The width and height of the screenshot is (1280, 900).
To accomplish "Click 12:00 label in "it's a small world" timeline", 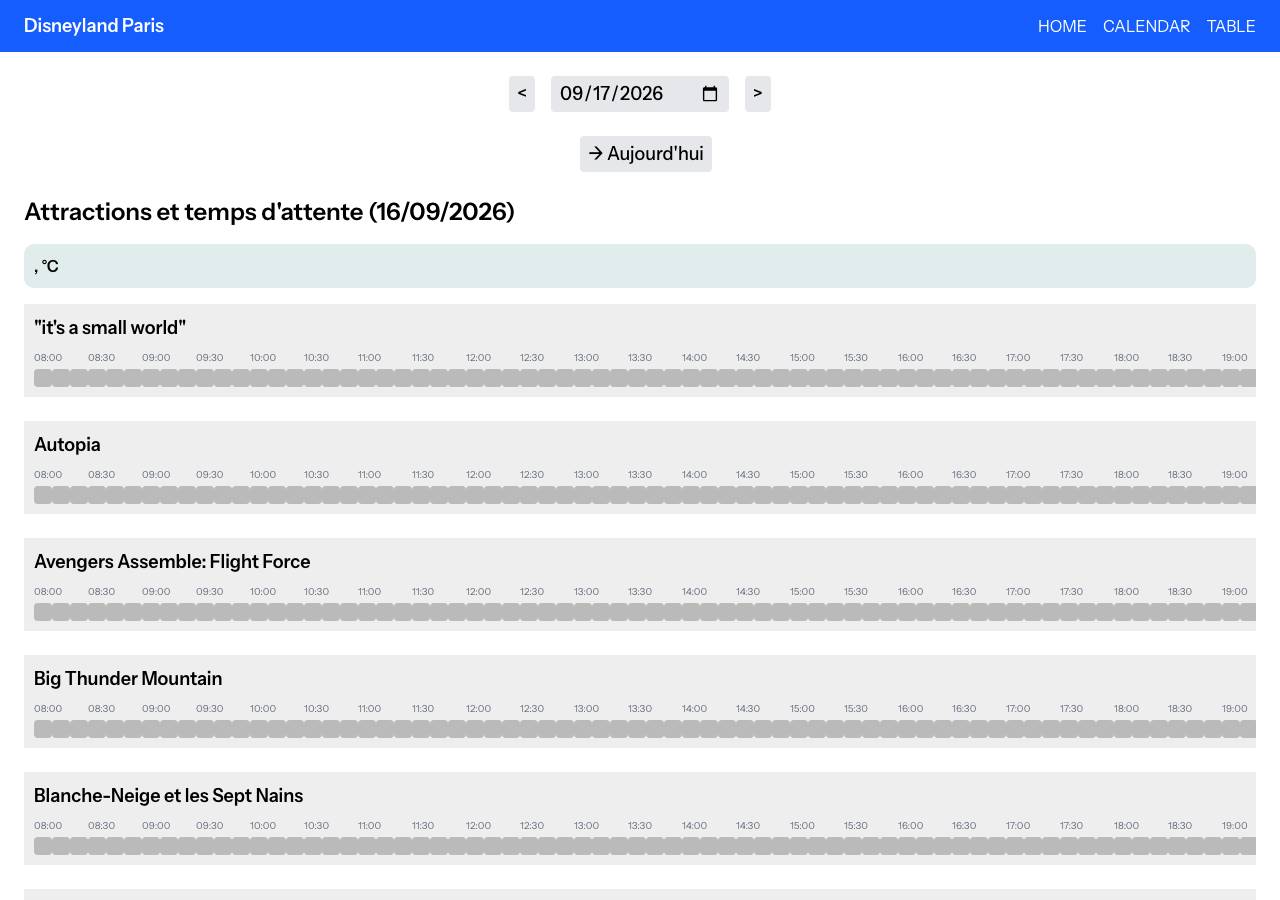I will pyautogui.click(x=478, y=358).
